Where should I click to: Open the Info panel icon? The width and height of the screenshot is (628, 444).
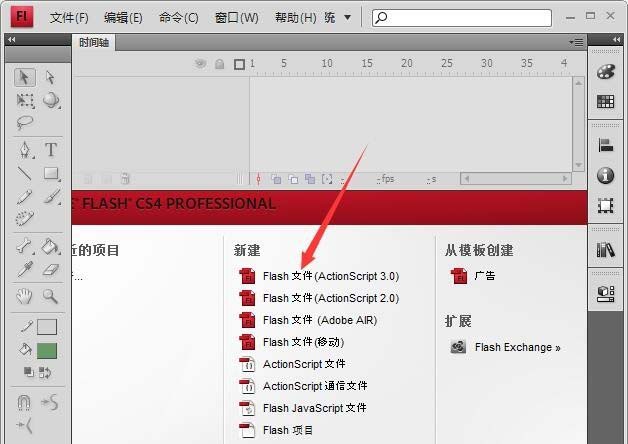tap(606, 175)
